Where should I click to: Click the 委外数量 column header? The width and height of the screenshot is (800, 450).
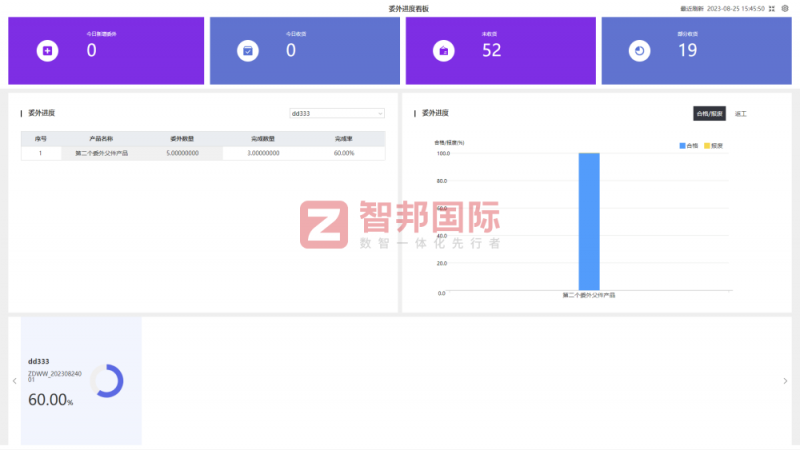tap(182, 138)
